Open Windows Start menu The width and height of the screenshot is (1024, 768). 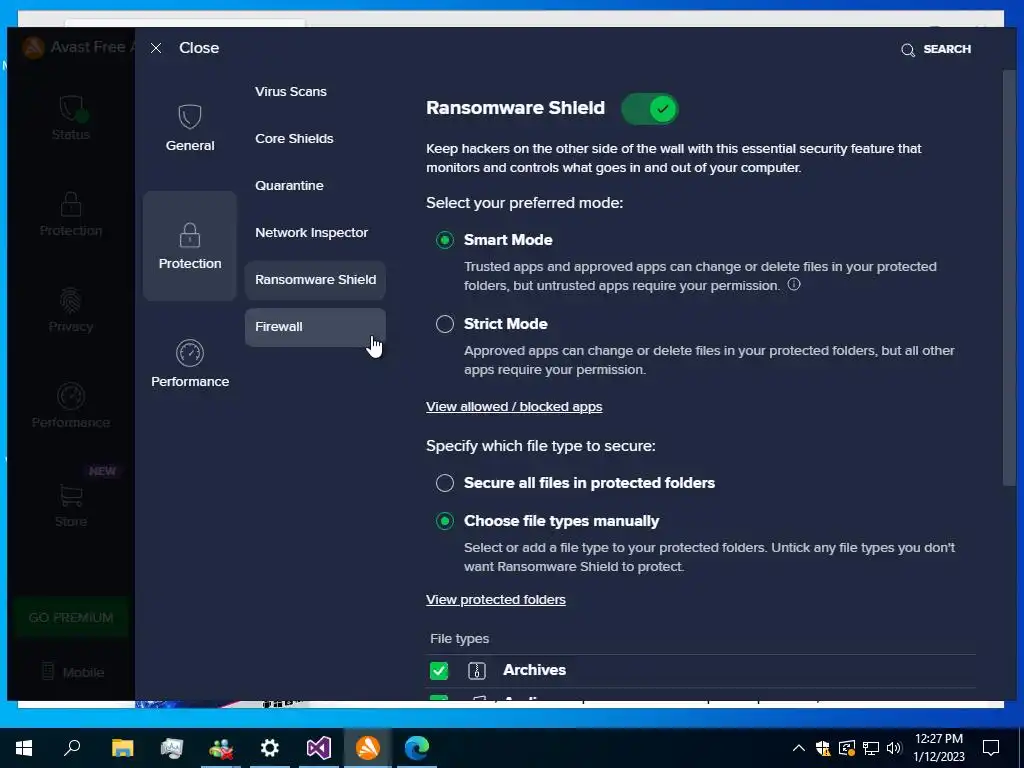[x=24, y=748]
